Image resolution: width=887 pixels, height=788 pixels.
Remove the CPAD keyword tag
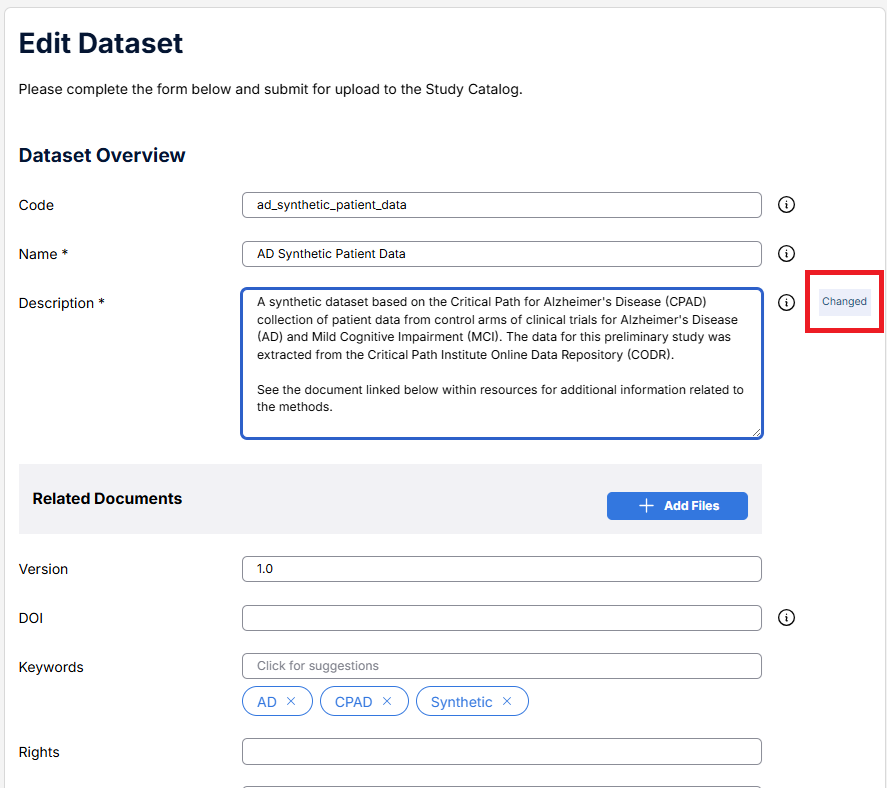point(387,702)
